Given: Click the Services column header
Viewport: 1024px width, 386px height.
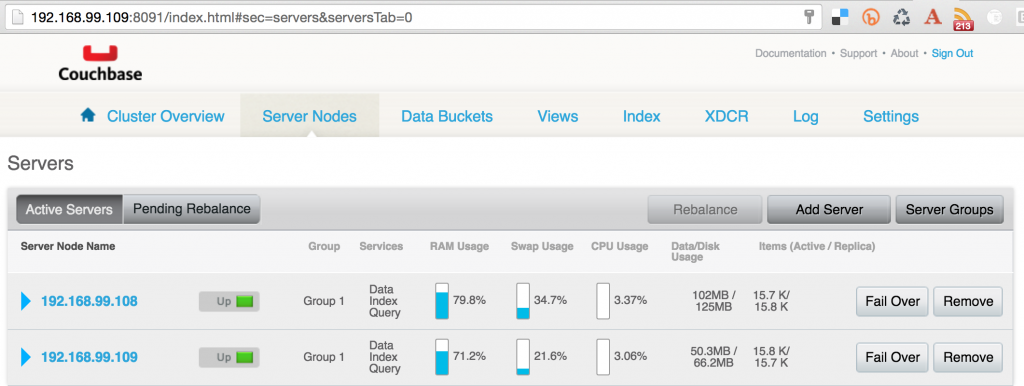Looking at the screenshot, I should pos(381,246).
